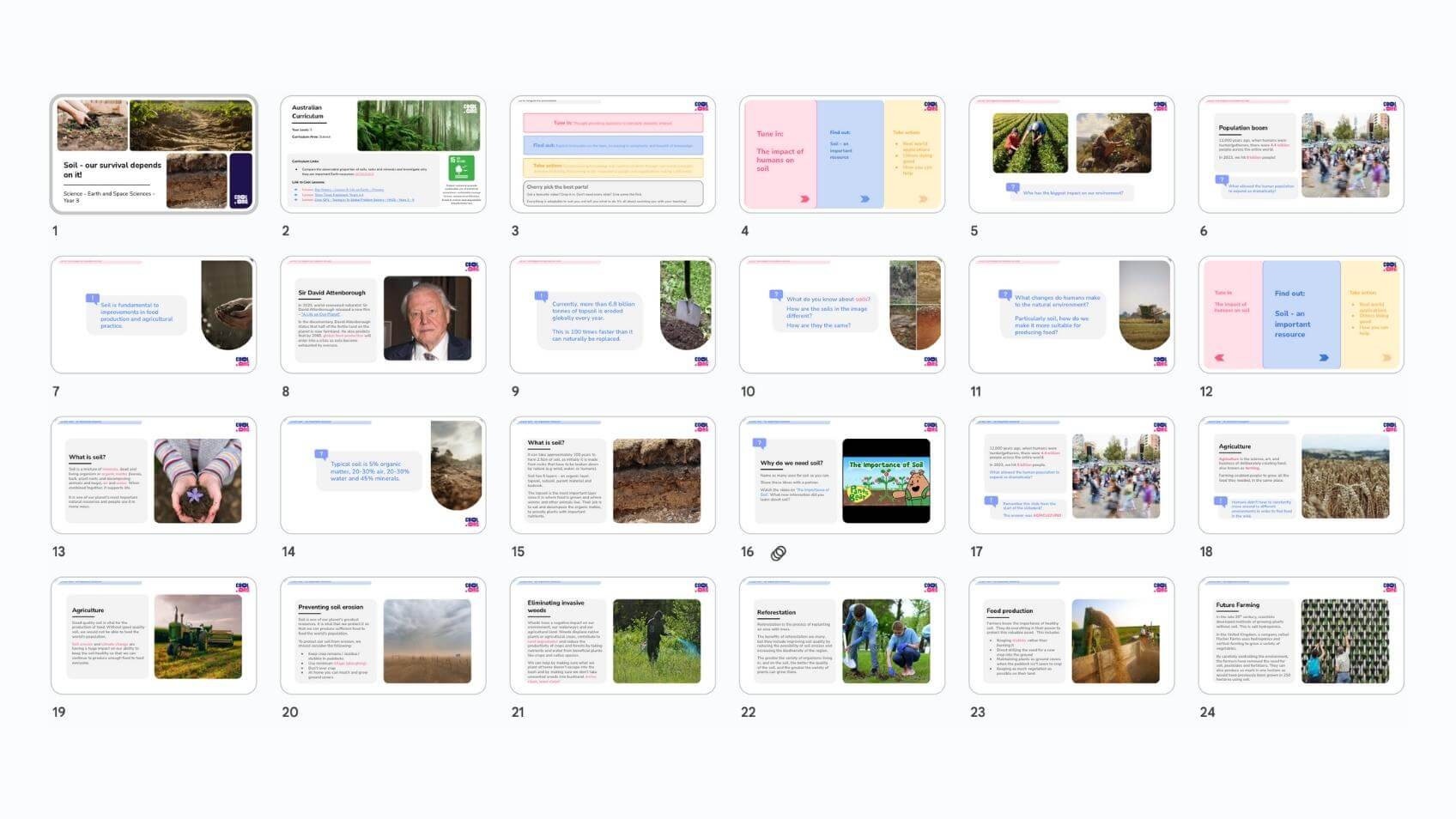Open slide 16 'Why do we need soil?'
This screenshot has width=1456, height=819.
pyautogui.click(x=841, y=476)
